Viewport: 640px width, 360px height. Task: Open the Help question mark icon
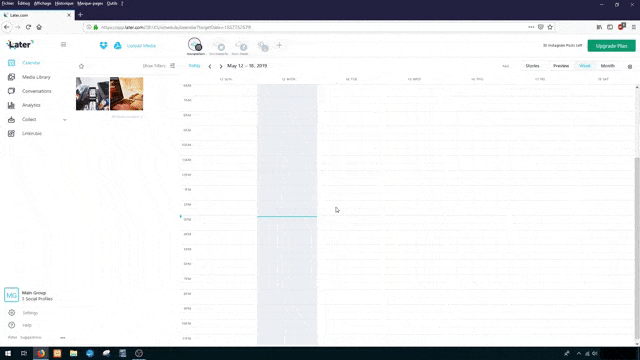pyautogui.click(x=11, y=325)
